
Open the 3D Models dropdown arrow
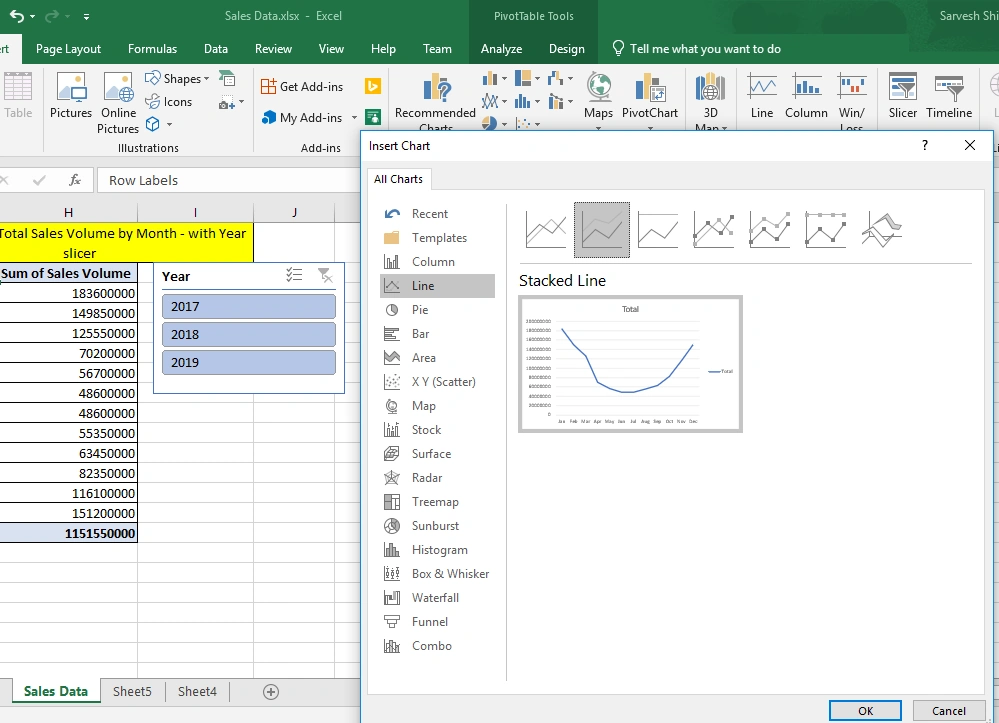pos(169,124)
